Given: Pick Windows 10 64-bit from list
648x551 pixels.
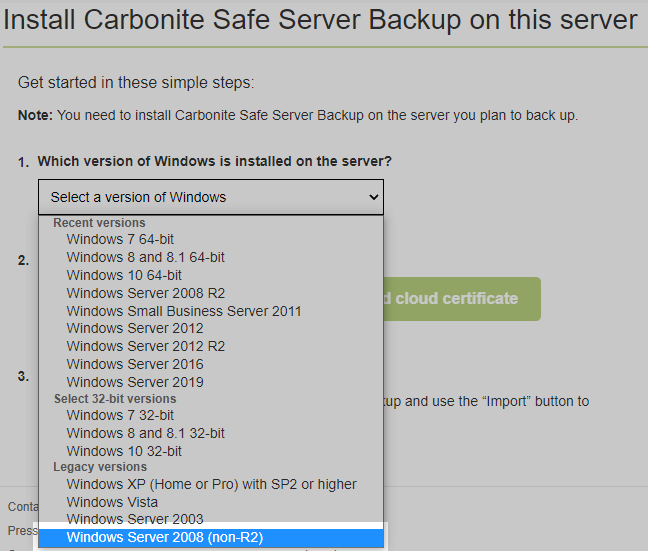Looking at the screenshot, I should point(124,275).
